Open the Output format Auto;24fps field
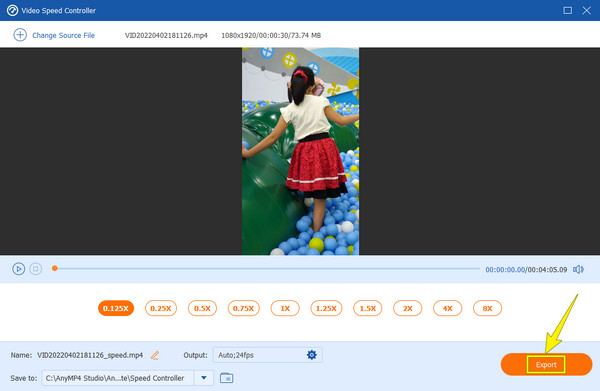 267,355
